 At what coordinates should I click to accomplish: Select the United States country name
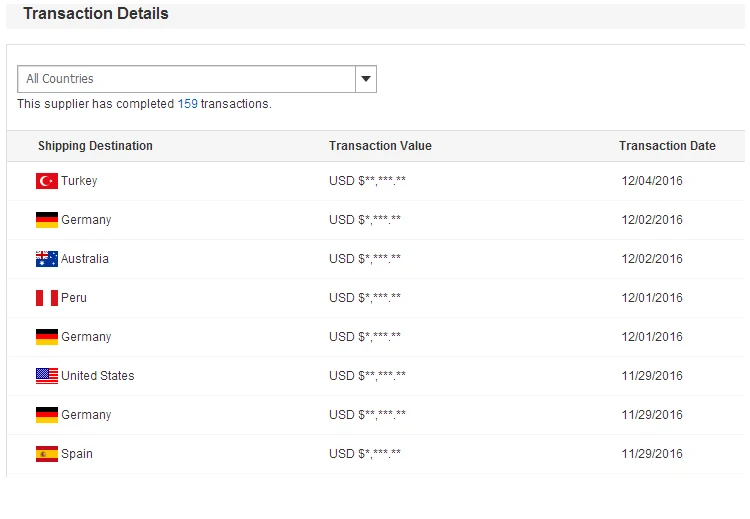97,376
